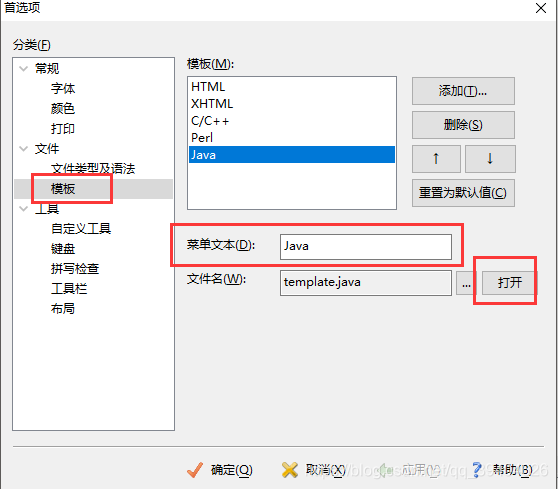Open 文件类型及语法 settings
Screen dimensions: 558x489
93,168
